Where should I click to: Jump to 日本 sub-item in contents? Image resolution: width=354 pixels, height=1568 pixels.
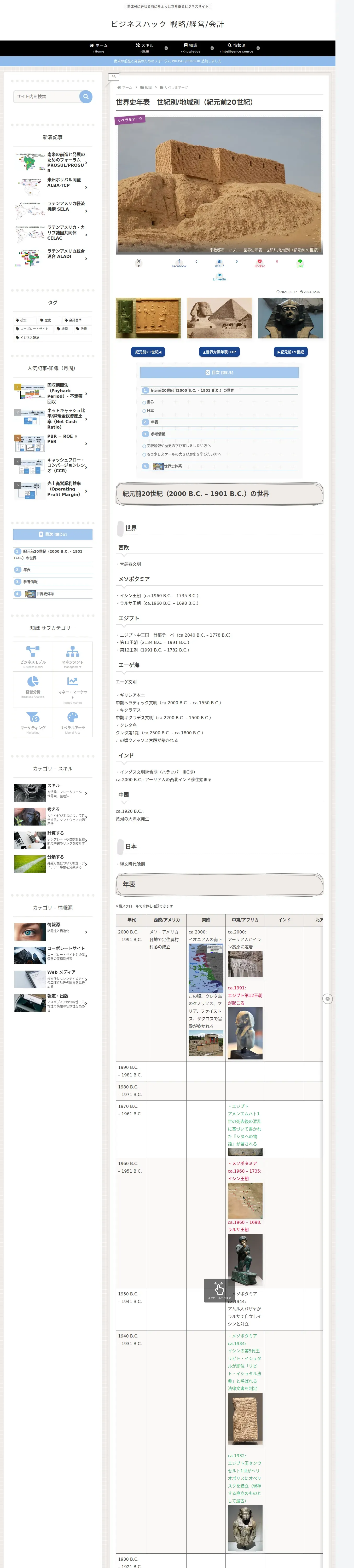pos(150,411)
